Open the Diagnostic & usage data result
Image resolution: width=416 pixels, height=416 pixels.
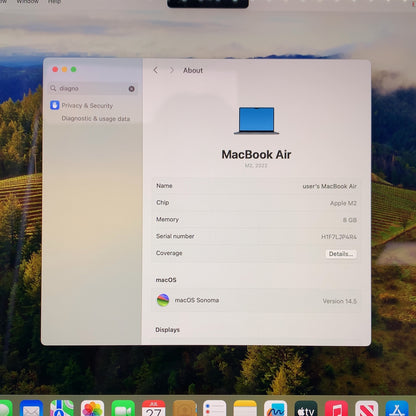(x=96, y=119)
